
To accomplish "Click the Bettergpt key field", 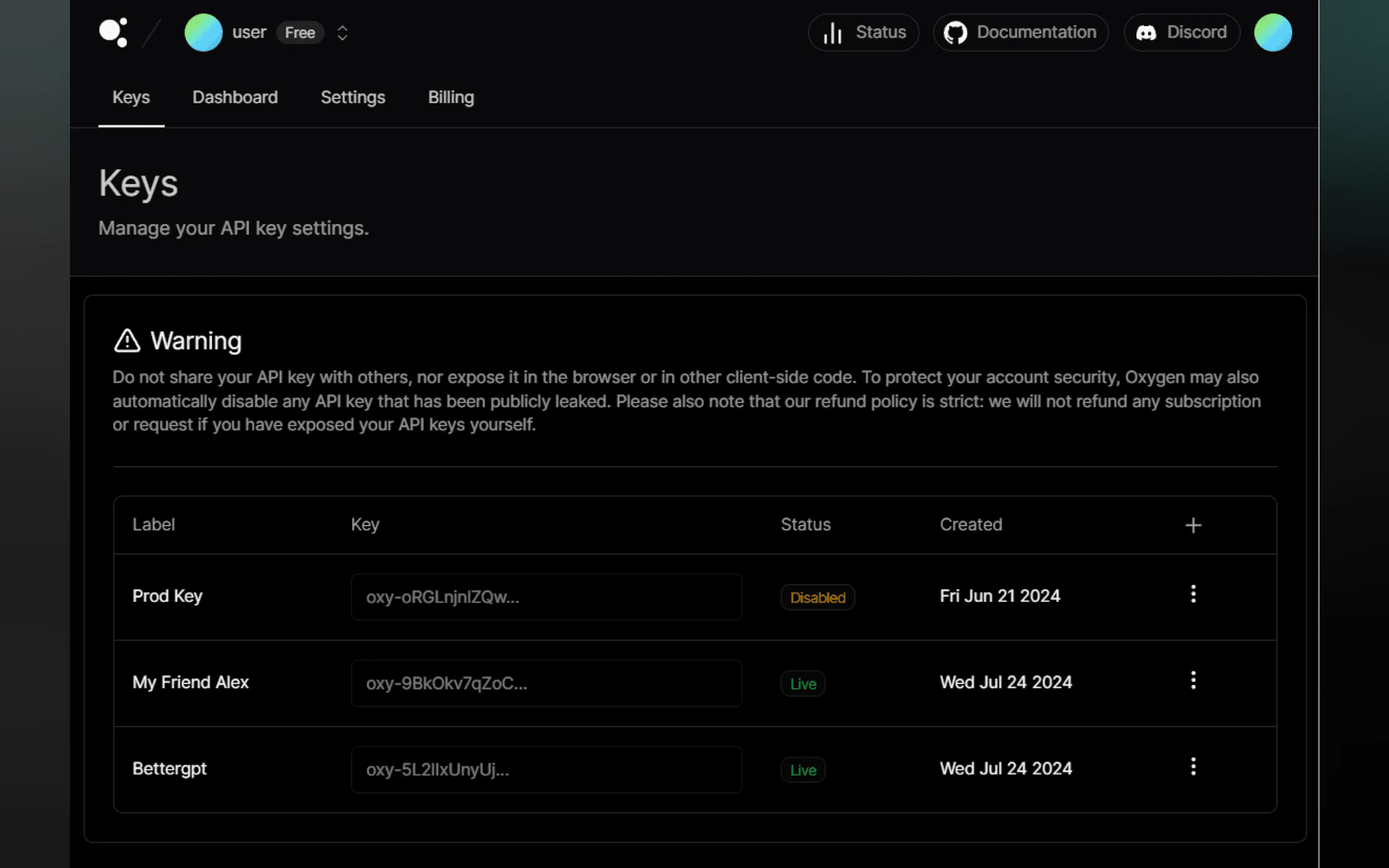I will click(x=546, y=769).
